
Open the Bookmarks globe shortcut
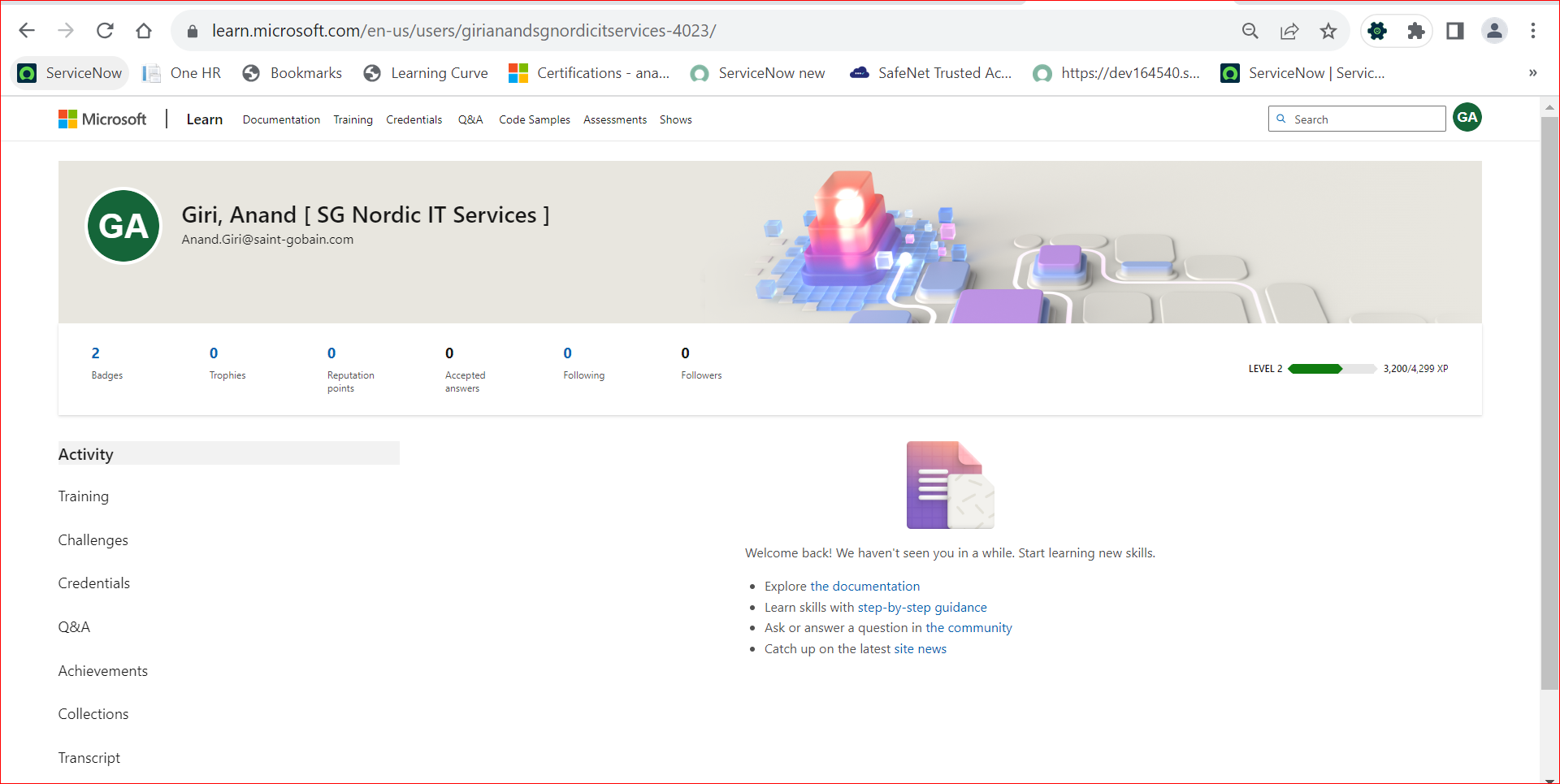point(292,73)
